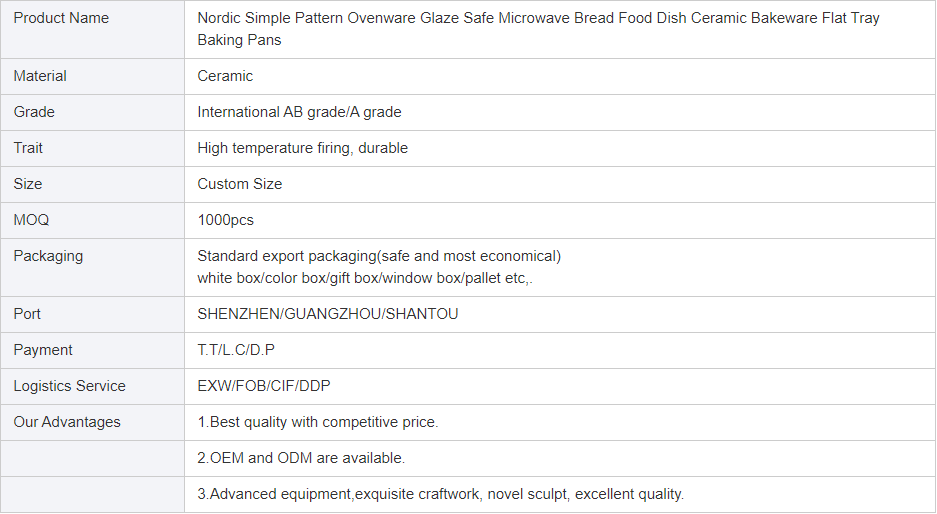Click the Size row label
The height and width of the screenshot is (514, 937).
[x=27, y=183]
